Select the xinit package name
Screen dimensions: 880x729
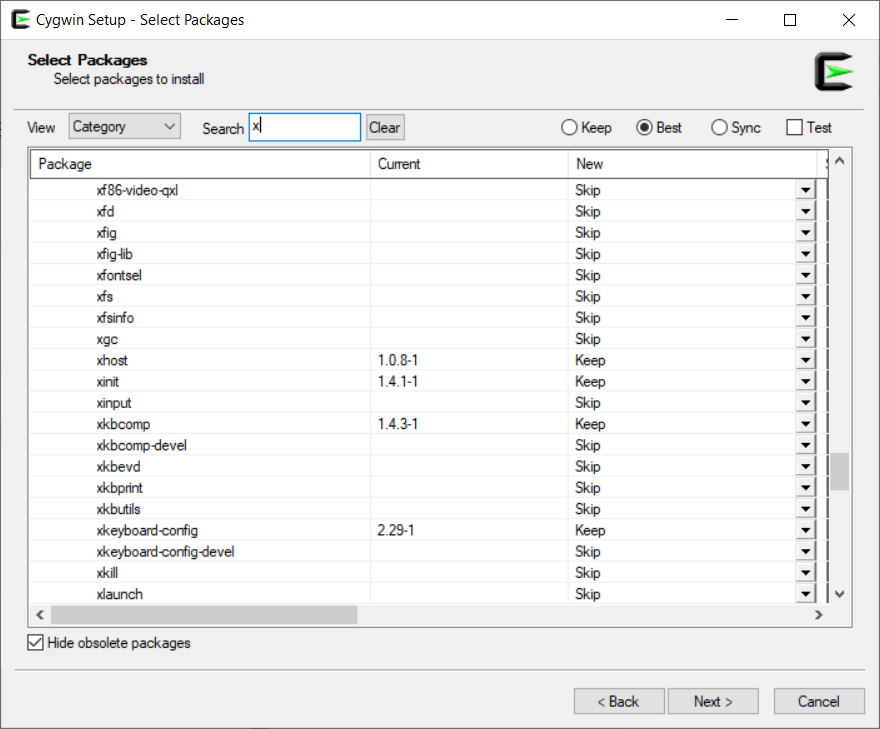[107, 382]
